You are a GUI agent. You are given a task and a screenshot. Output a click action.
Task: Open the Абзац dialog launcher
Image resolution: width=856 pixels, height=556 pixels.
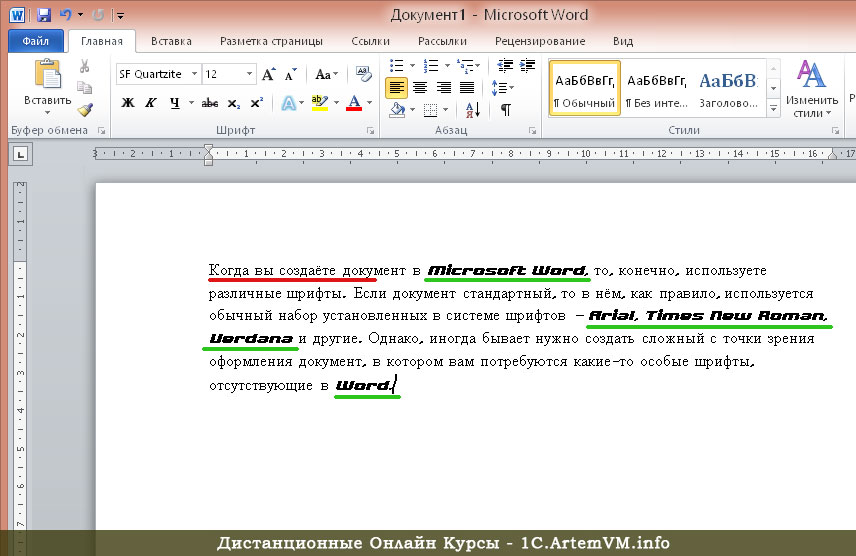(532, 131)
